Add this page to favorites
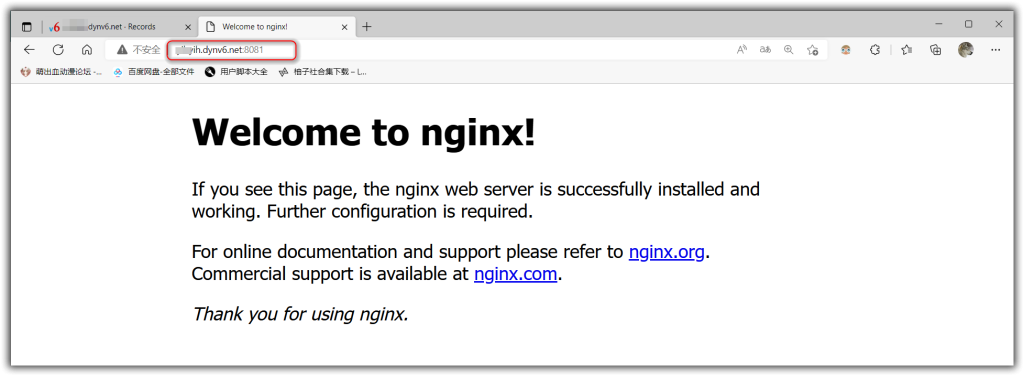Viewport: 1024px width, 376px height. [812, 50]
